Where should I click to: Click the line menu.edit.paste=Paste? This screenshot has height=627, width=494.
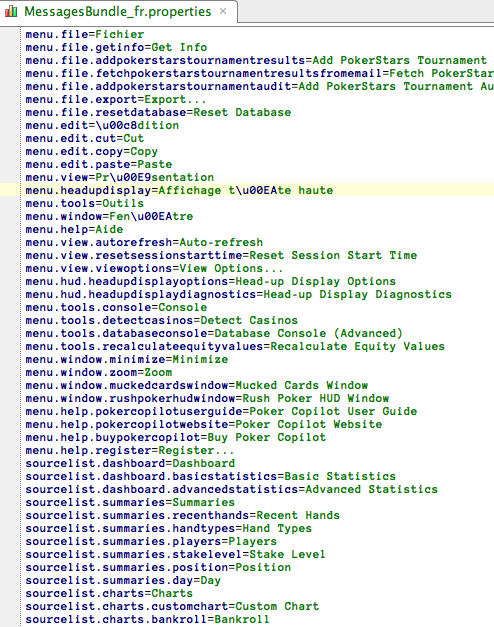pos(99,164)
